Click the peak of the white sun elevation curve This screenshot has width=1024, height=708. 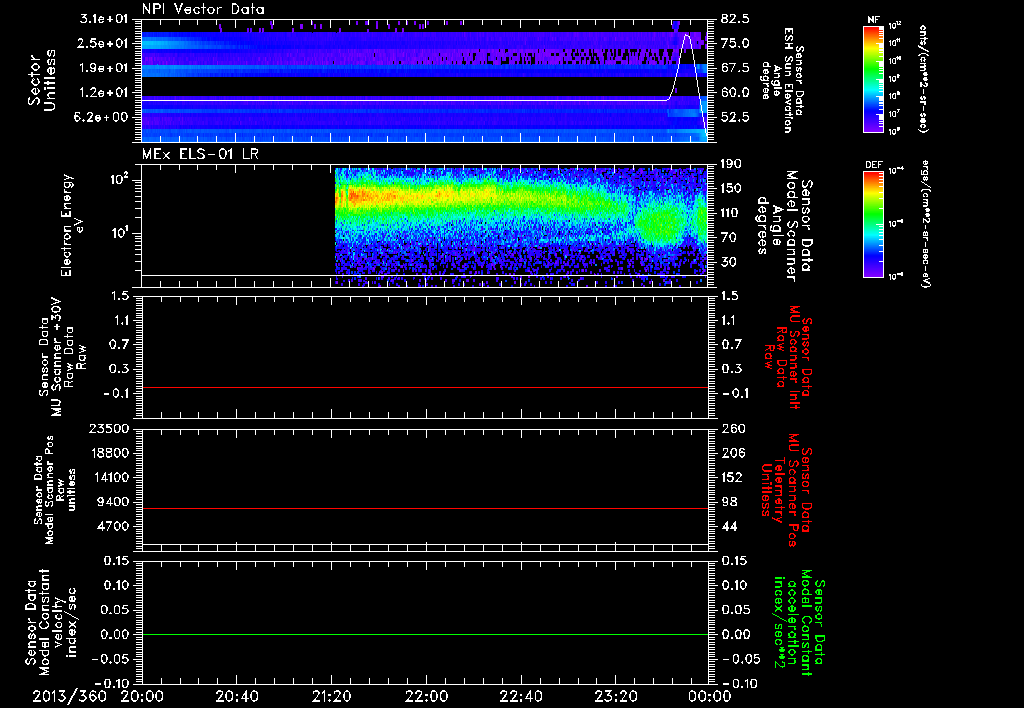click(686, 35)
